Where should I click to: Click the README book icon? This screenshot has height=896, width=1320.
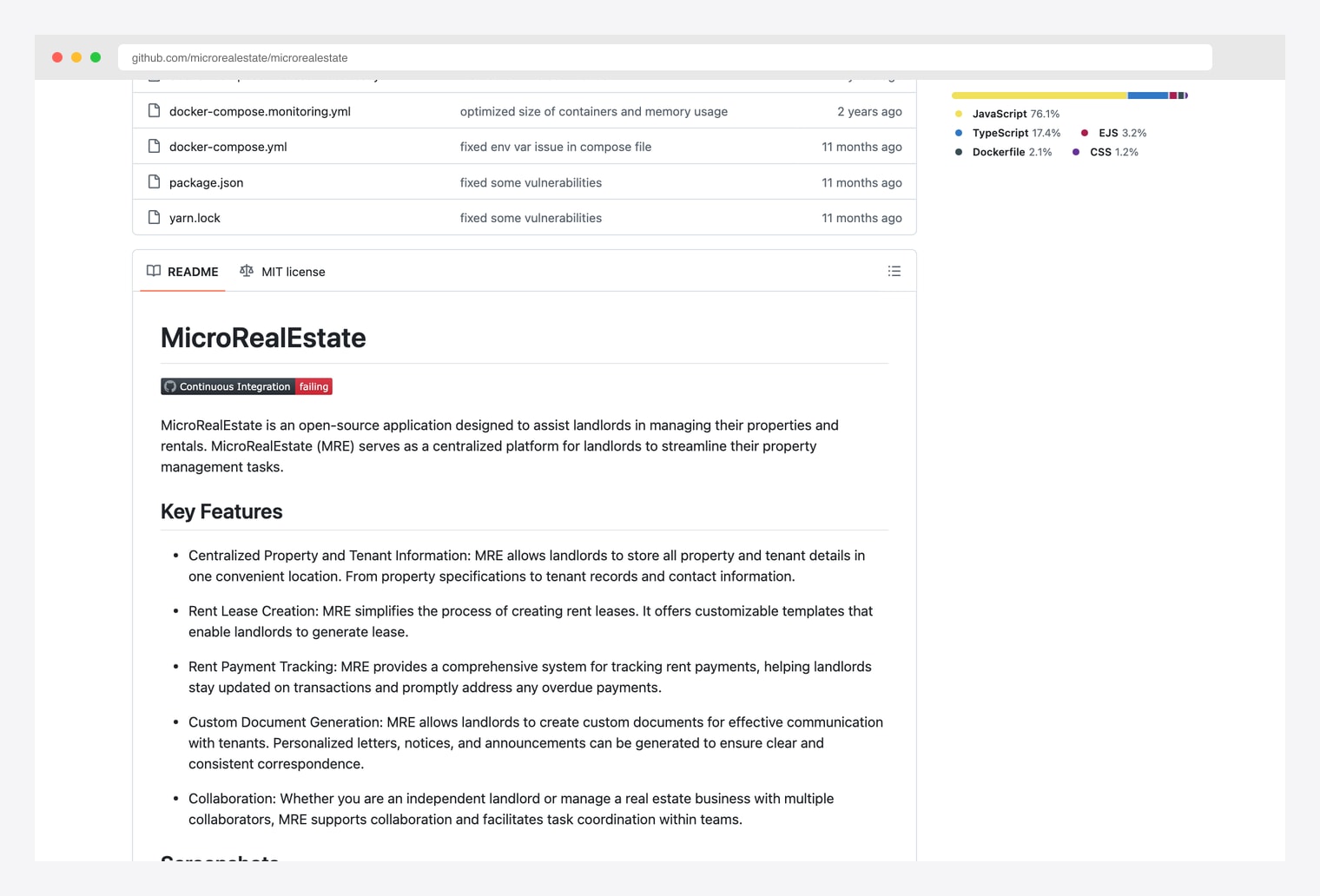[154, 271]
